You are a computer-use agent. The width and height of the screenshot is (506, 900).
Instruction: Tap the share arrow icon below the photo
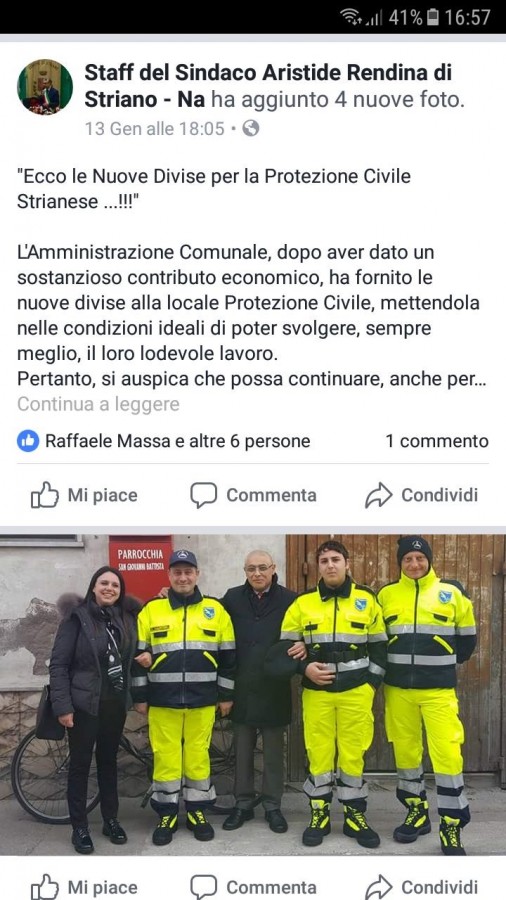point(379,887)
